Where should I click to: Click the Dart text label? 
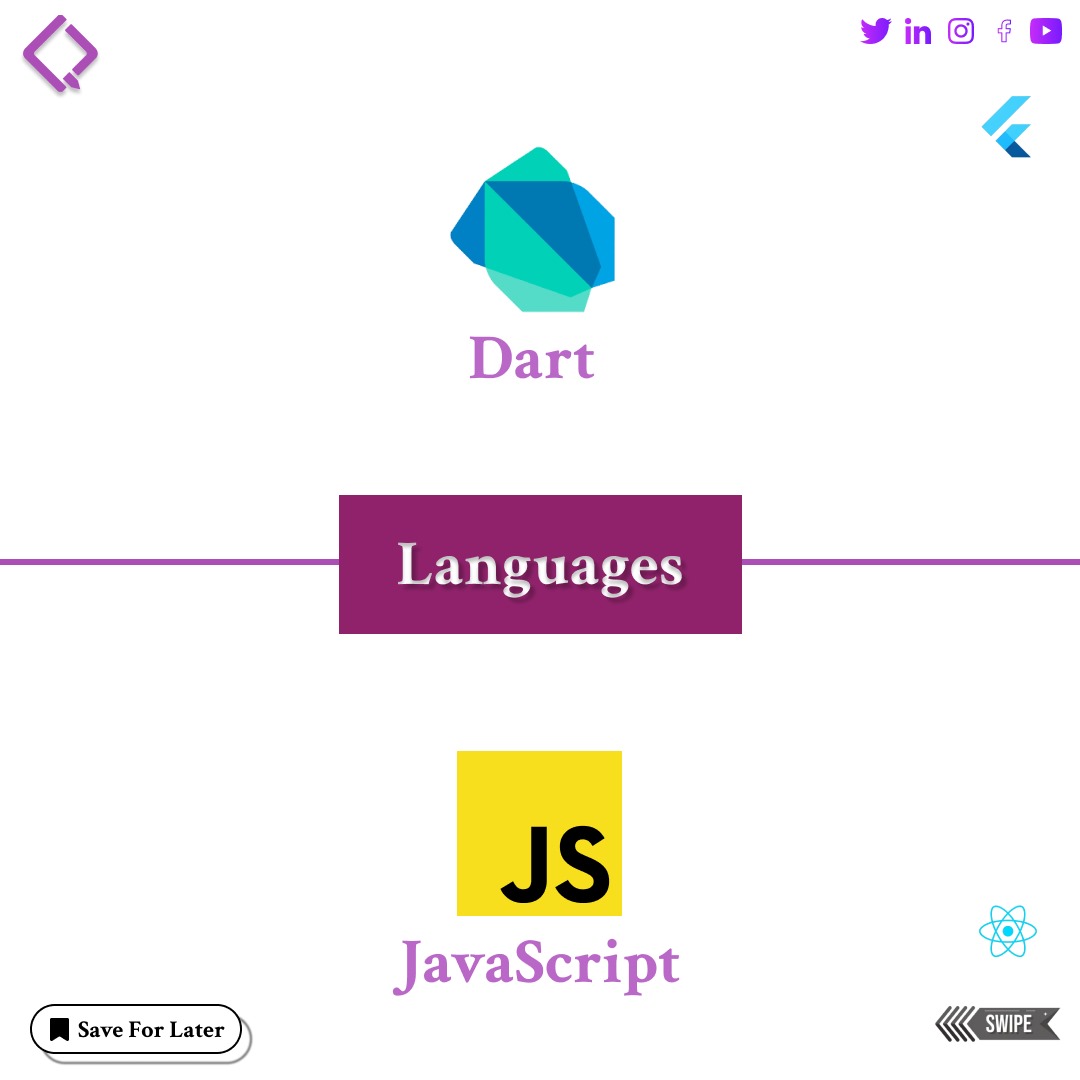pyautogui.click(x=532, y=358)
